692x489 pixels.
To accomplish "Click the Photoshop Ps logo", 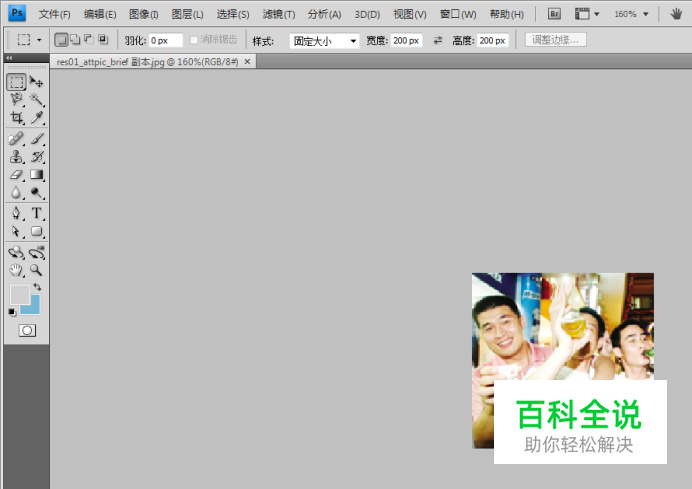I will pyautogui.click(x=17, y=13).
